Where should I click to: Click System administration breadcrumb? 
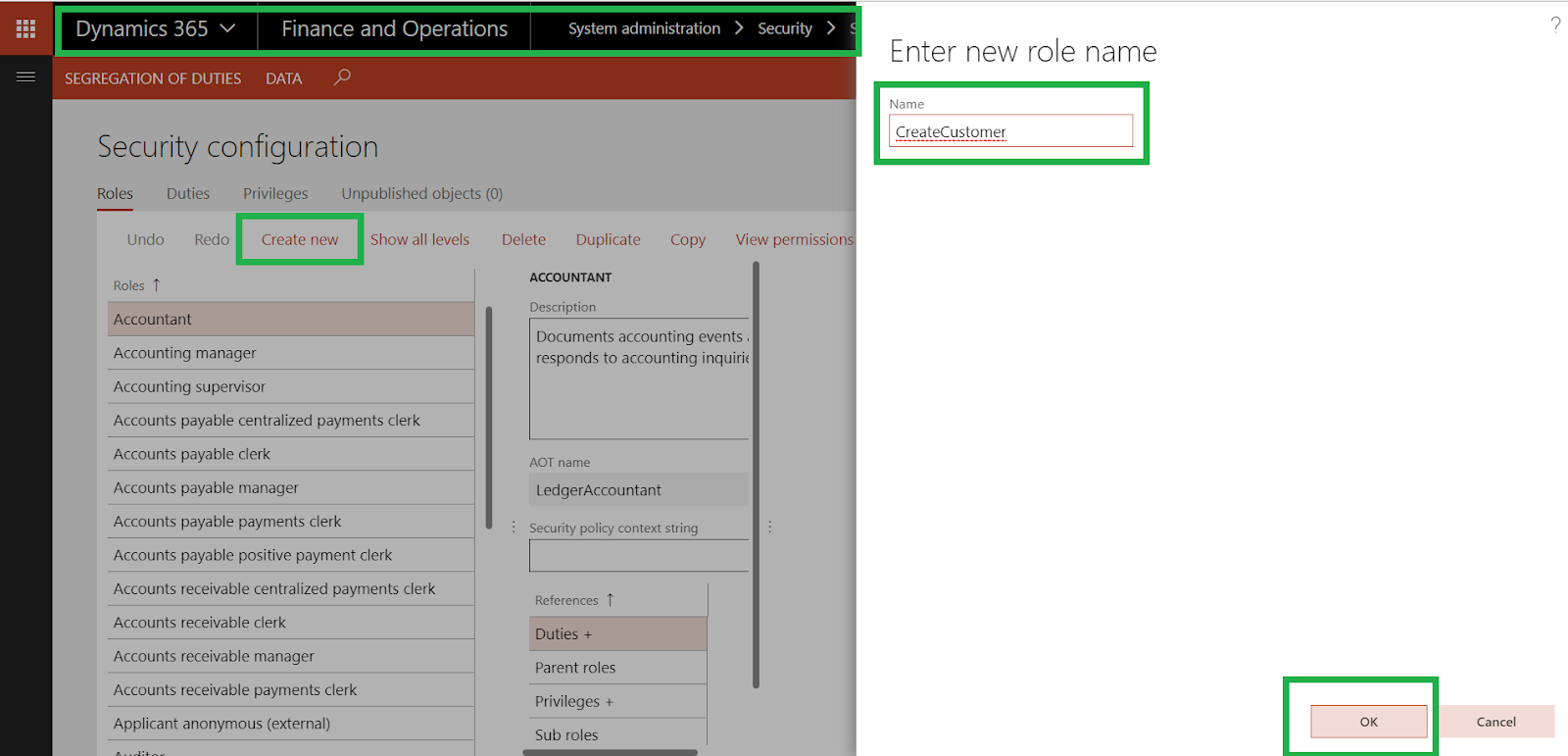pyautogui.click(x=644, y=28)
